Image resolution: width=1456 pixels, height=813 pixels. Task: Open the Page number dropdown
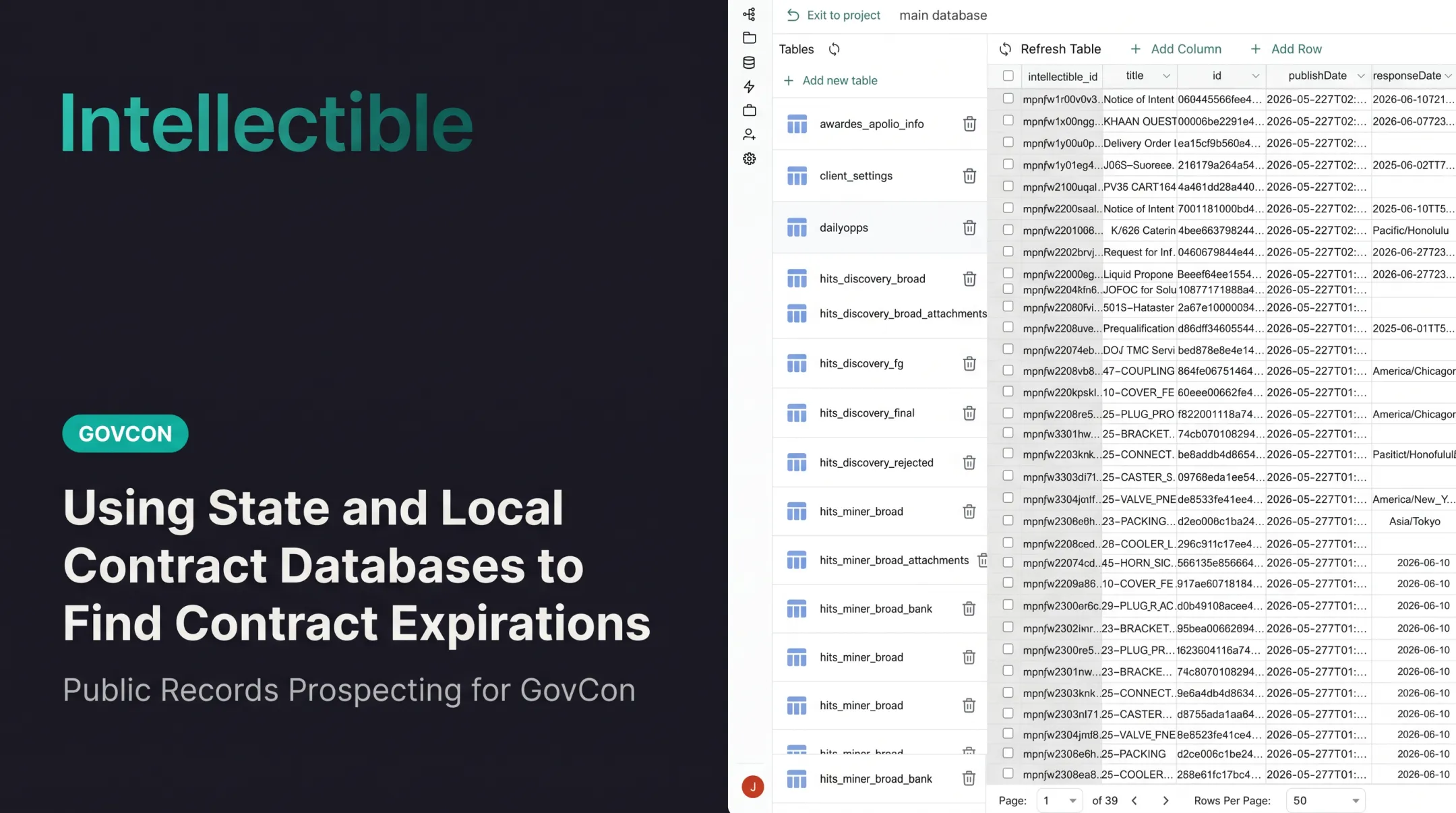[1059, 800]
